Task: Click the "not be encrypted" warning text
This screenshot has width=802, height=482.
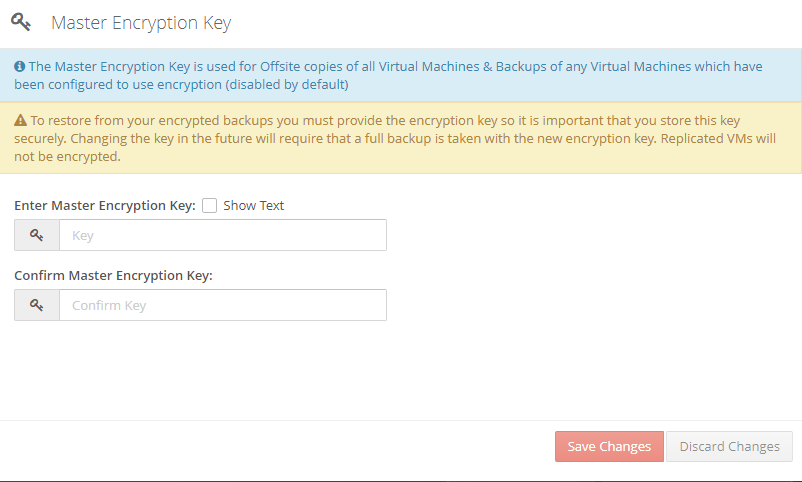Action: (68, 157)
